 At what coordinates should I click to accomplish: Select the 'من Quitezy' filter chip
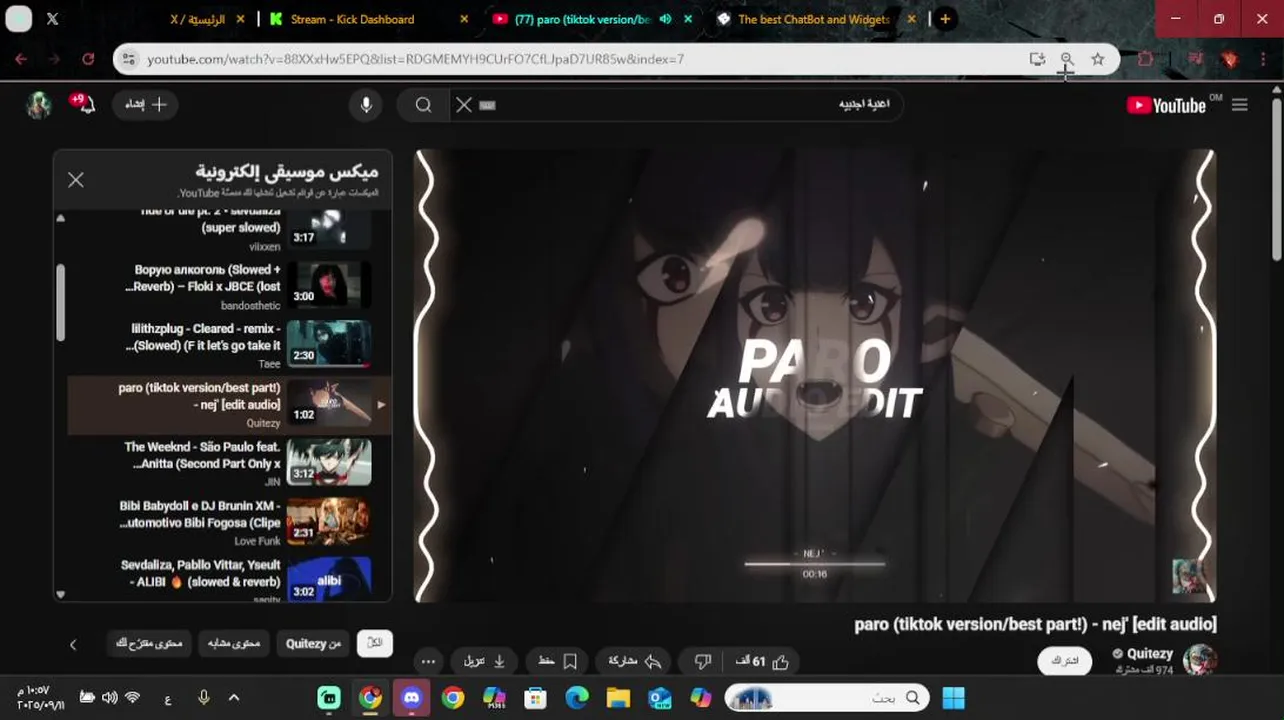point(313,643)
